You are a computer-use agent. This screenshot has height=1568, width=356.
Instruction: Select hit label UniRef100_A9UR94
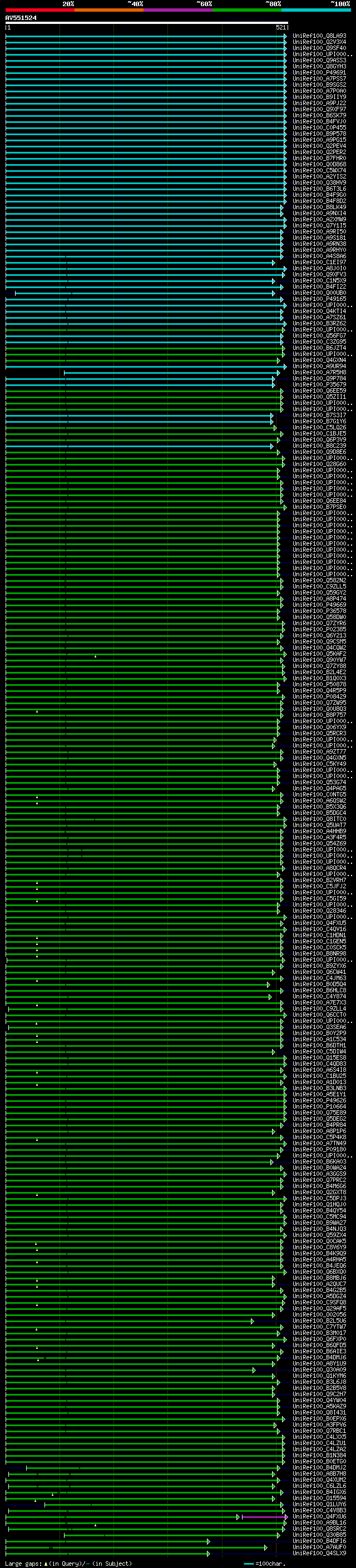coord(319,367)
